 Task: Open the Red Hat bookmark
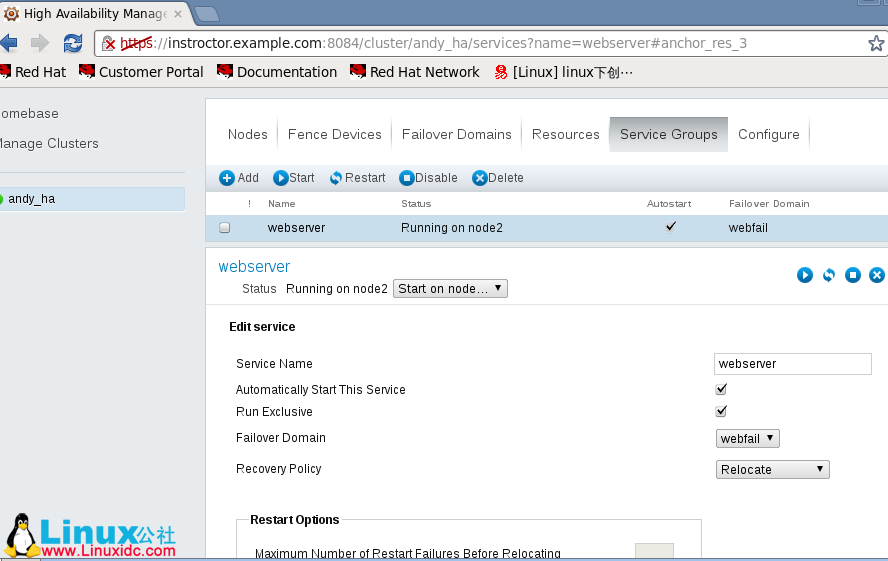pyautogui.click(x=33, y=72)
